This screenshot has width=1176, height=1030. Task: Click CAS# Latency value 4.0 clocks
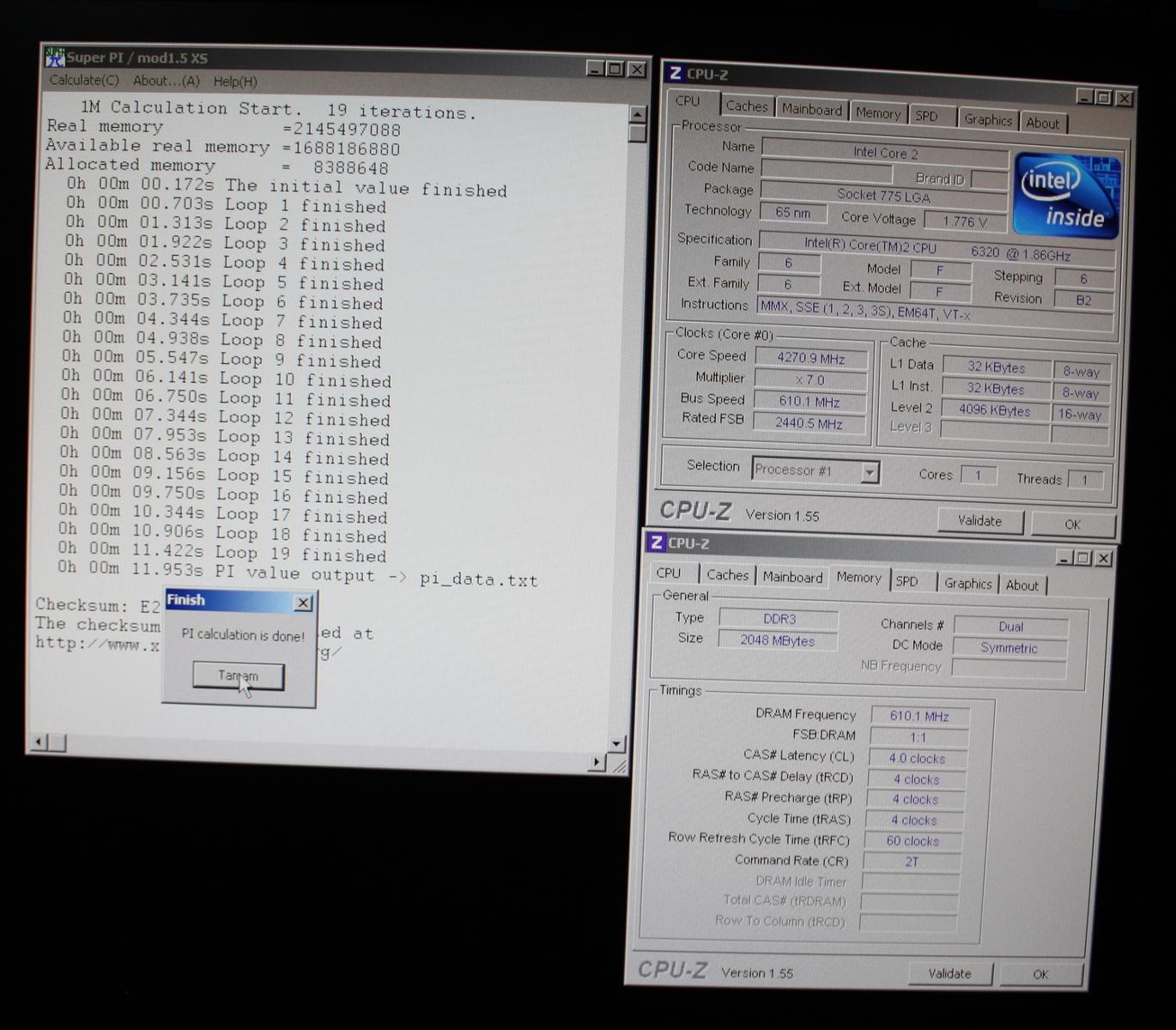coord(917,759)
